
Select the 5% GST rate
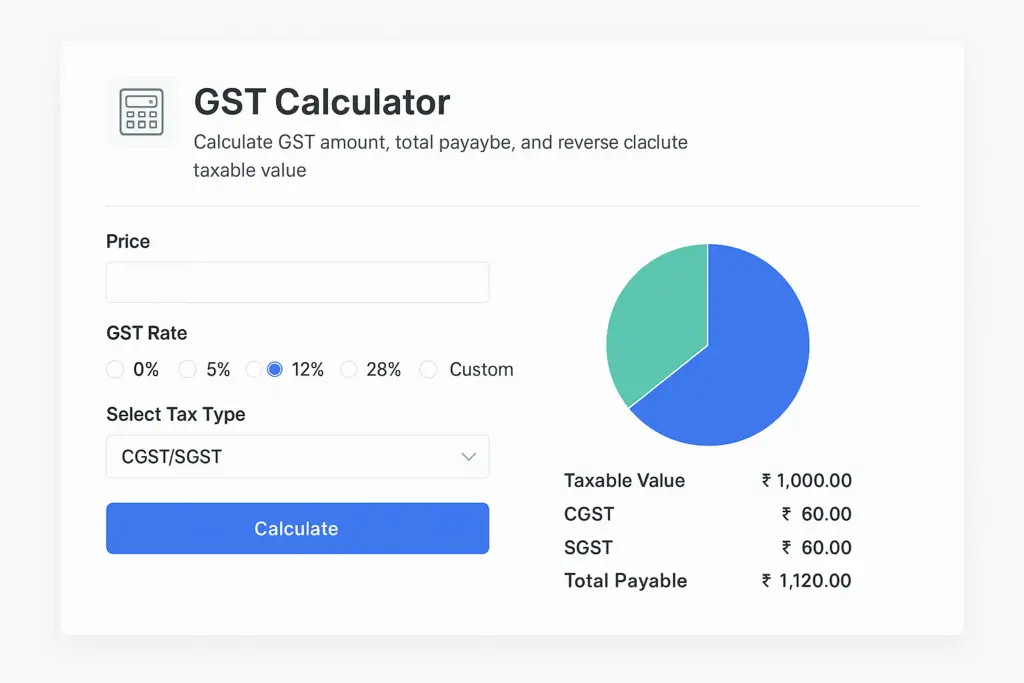coord(187,369)
